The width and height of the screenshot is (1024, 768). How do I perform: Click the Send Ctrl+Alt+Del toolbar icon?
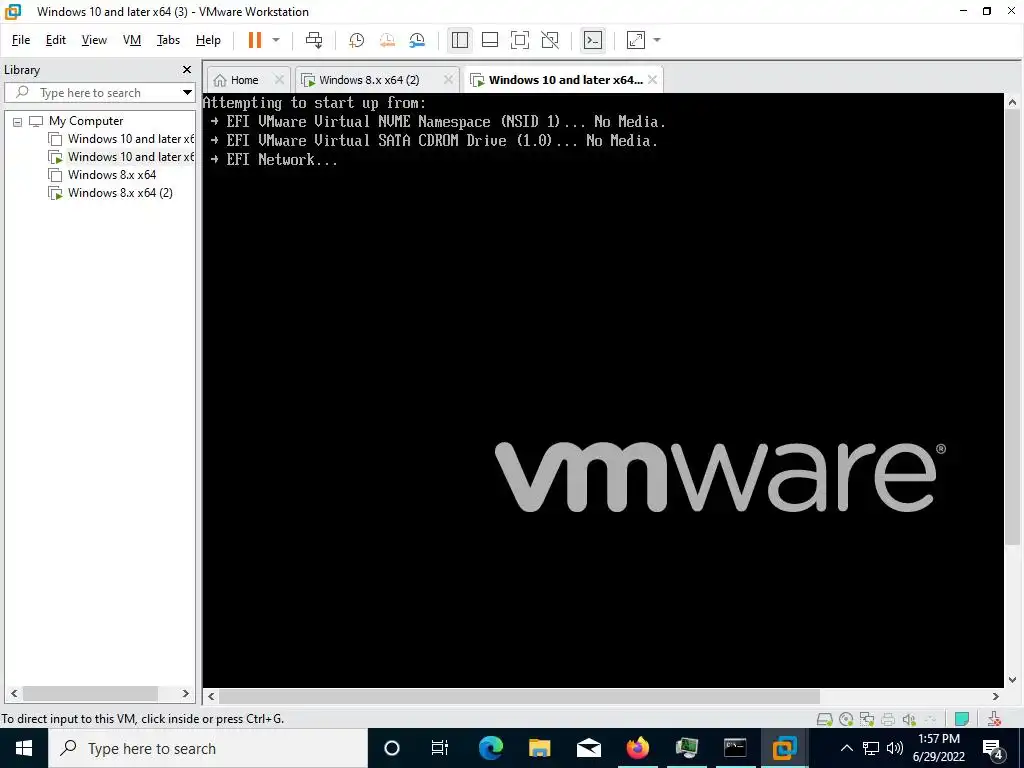(x=314, y=40)
